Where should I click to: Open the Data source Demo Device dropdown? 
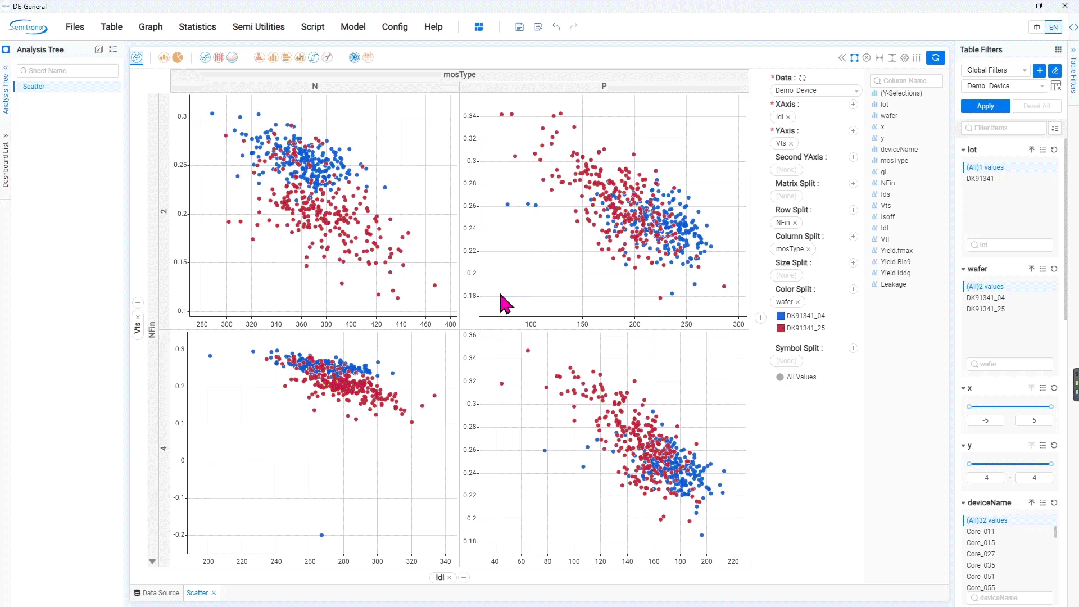[816, 91]
